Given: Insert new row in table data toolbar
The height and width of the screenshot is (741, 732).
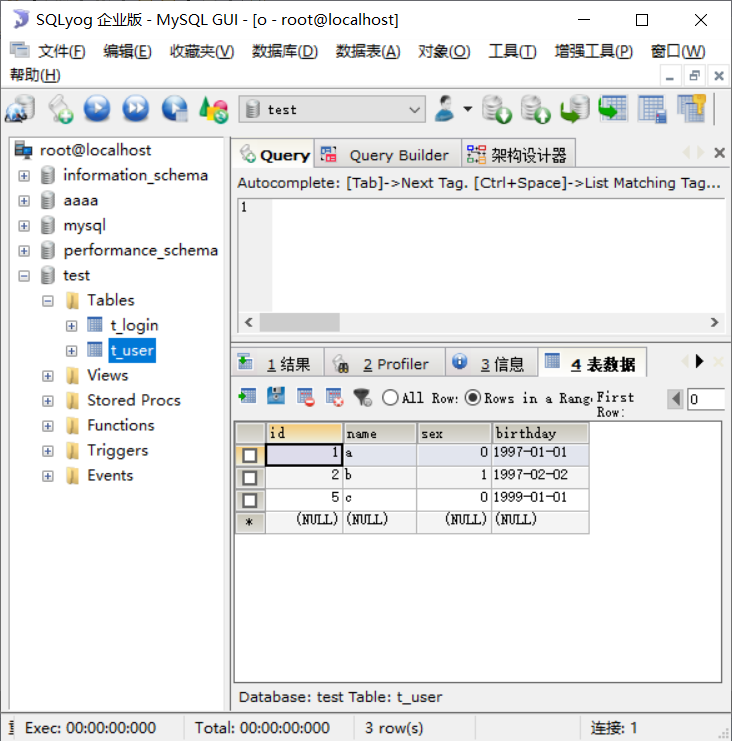Looking at the screenshot, I should point(247,396).
